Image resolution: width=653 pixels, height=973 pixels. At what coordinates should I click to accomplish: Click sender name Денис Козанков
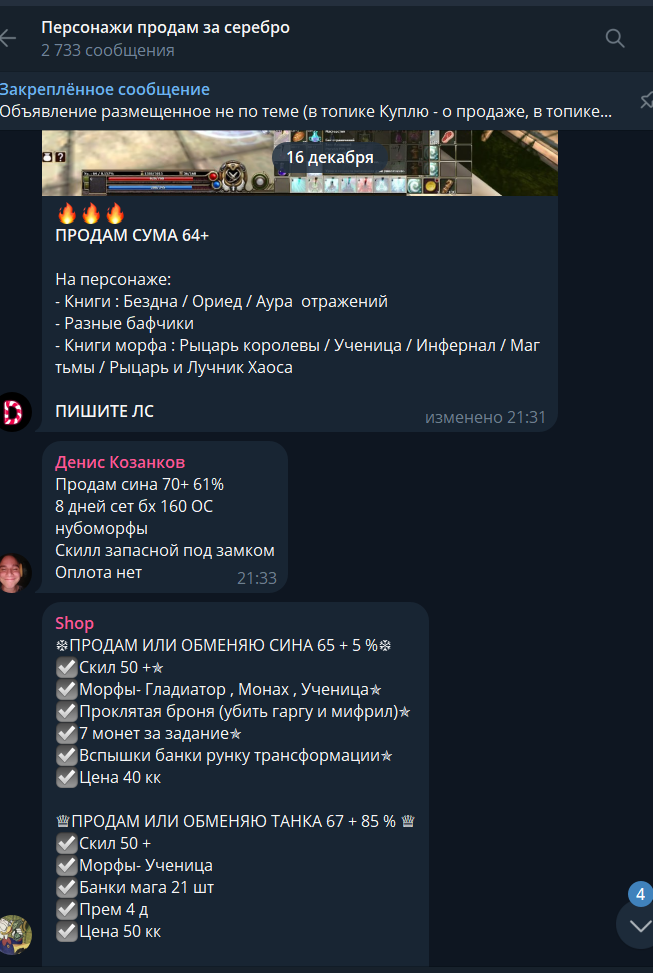click(x=120, y=462)
